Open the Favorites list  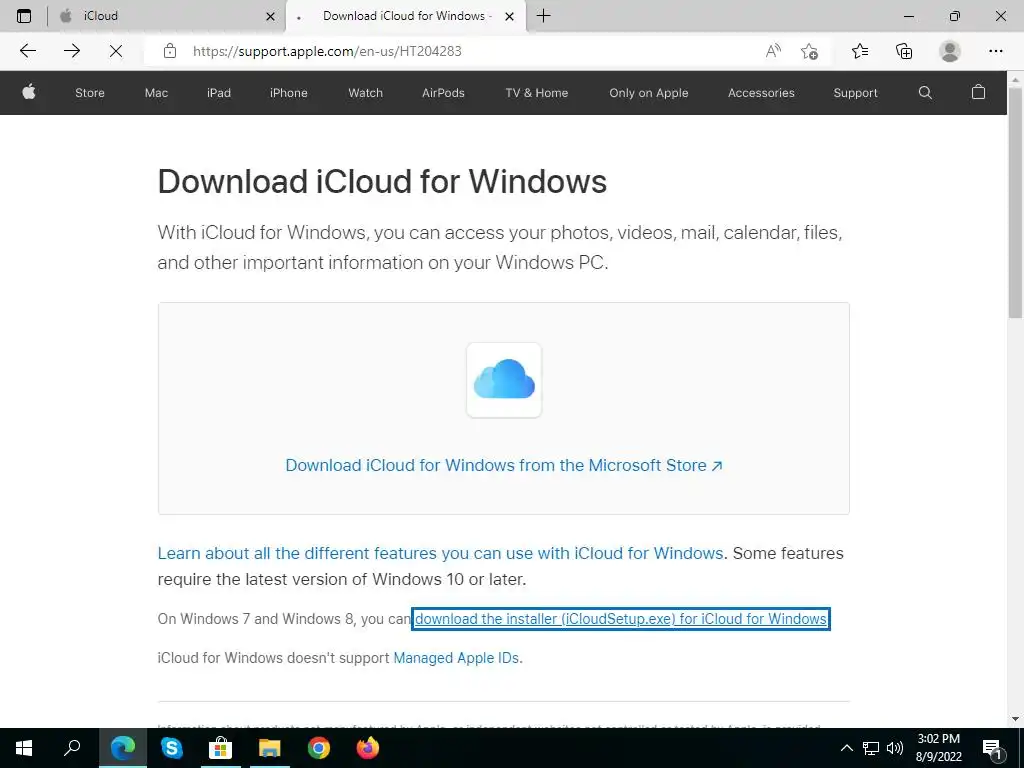(860, 51)
